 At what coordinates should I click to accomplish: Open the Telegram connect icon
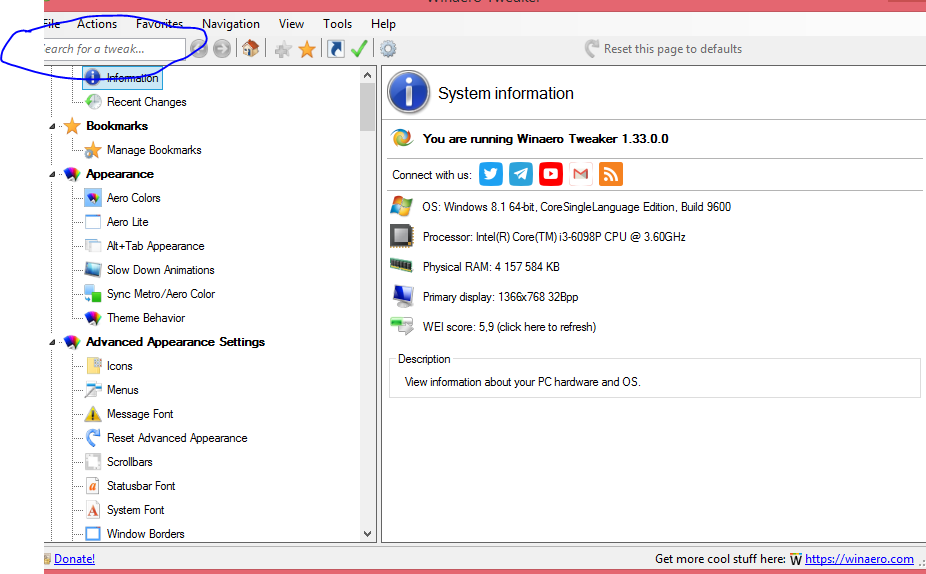click(521, 174)
